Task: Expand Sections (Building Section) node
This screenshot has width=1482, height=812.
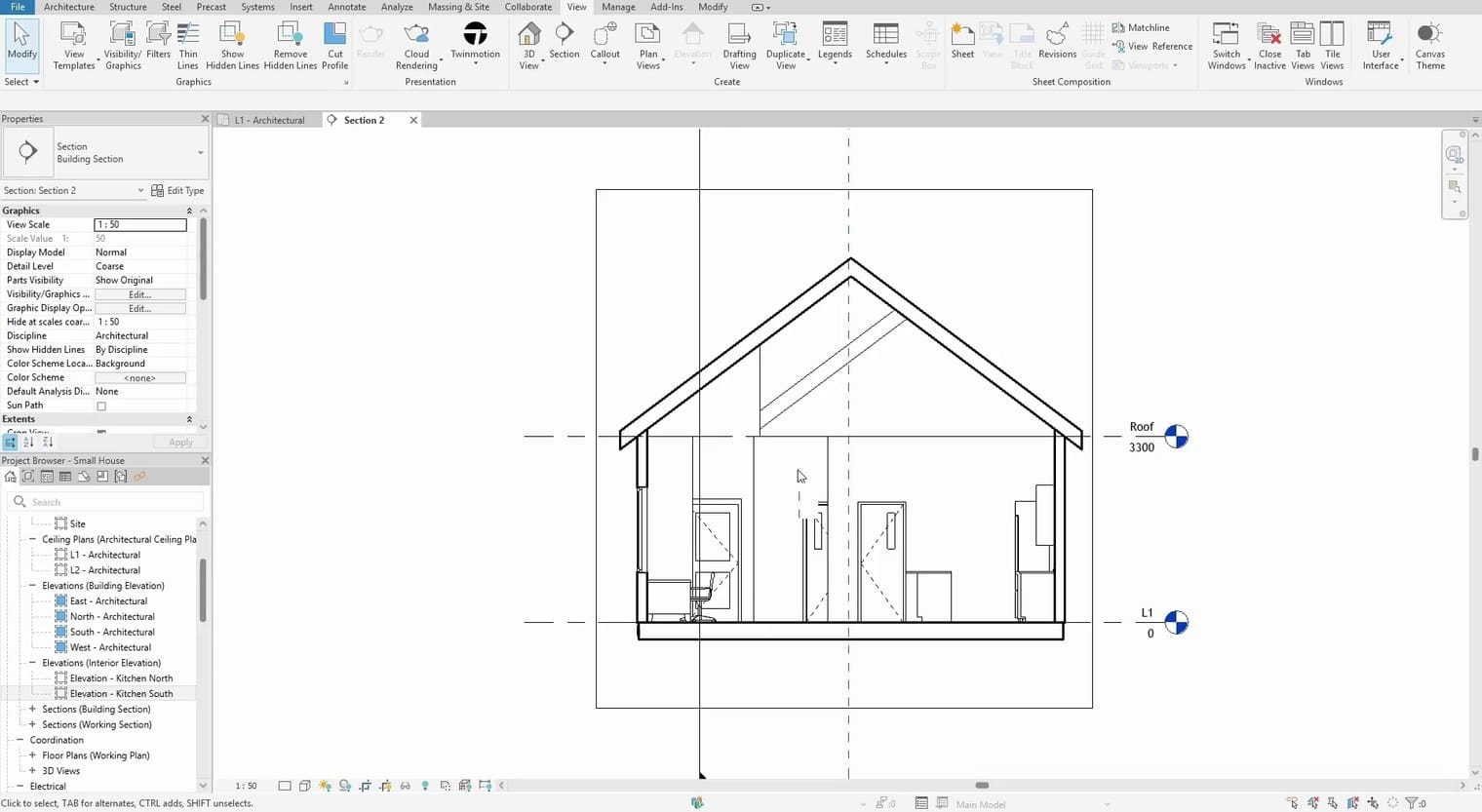Action: coord(32,709)
